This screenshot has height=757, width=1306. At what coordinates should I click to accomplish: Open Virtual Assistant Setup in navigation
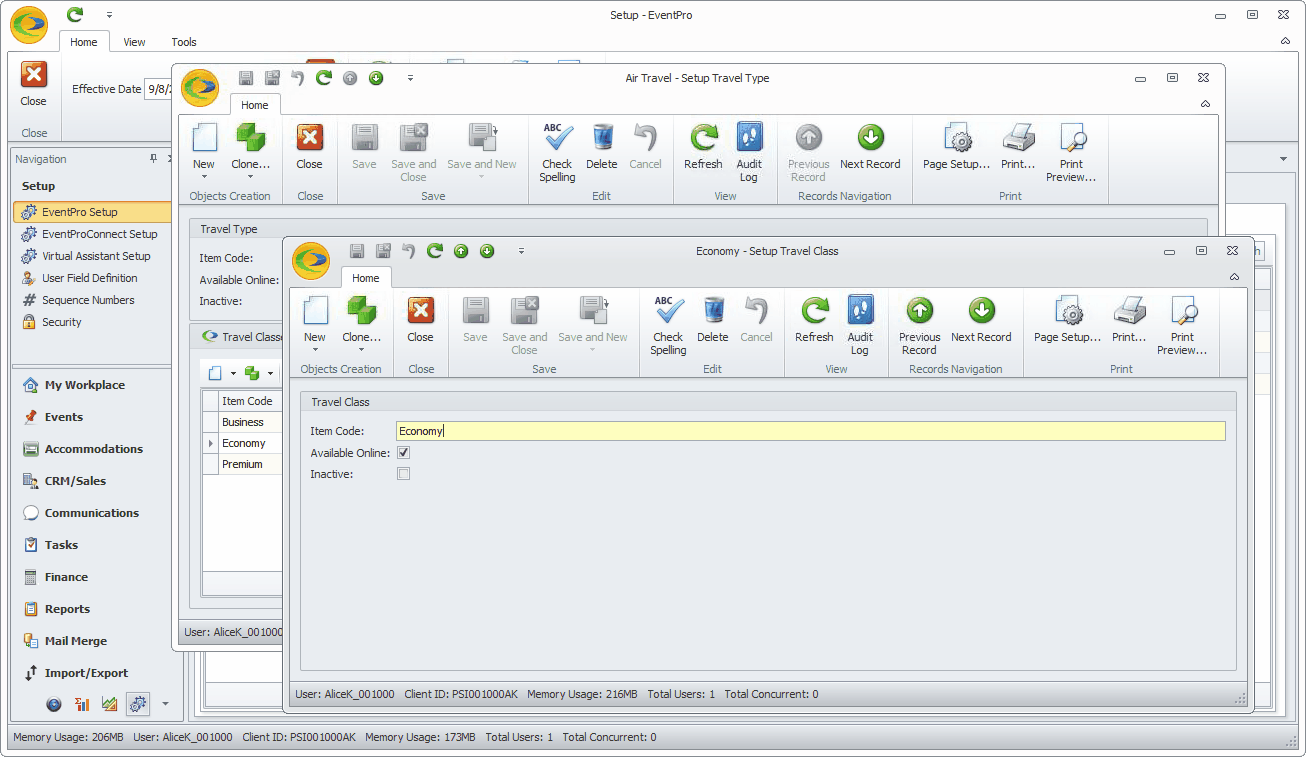tap(93, 256)
